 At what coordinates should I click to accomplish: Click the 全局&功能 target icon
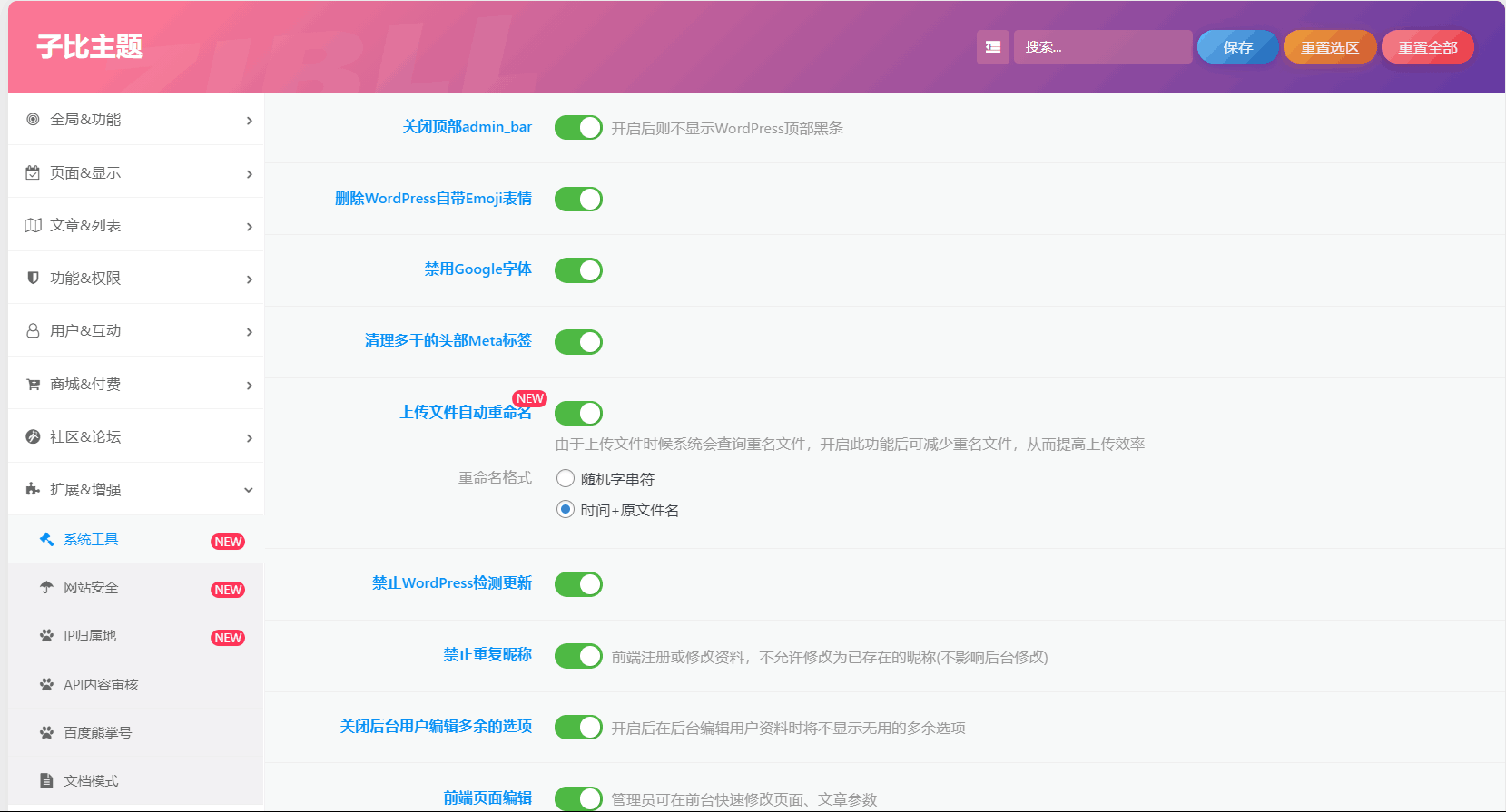click(x=33, y=119)
